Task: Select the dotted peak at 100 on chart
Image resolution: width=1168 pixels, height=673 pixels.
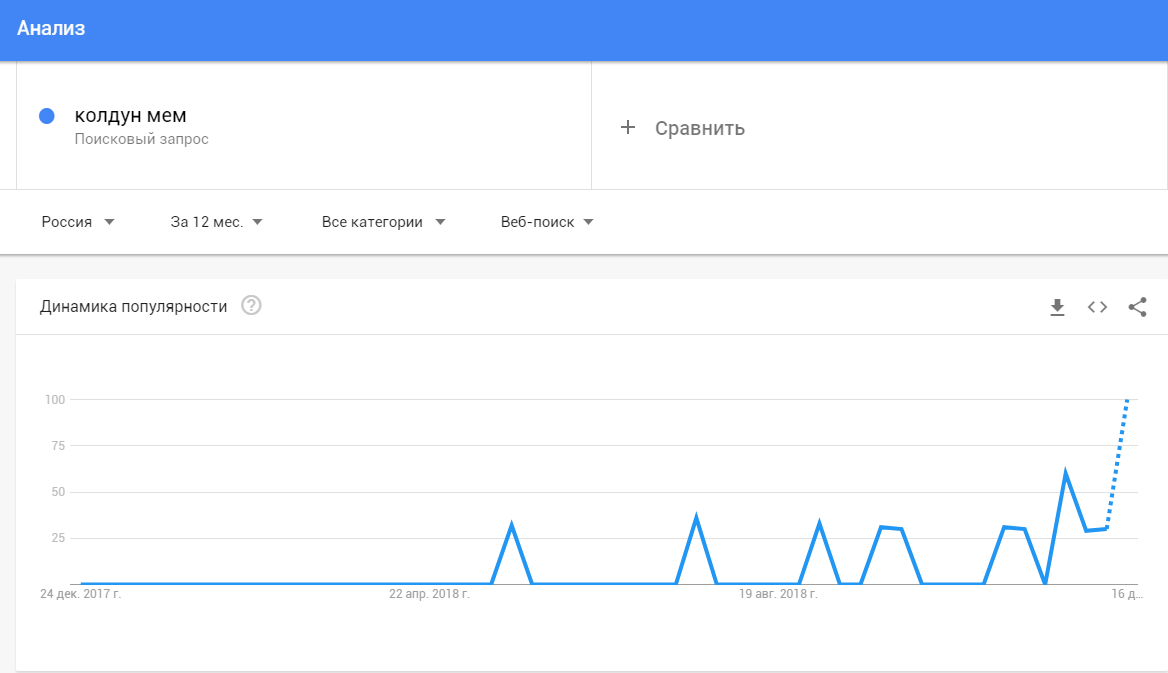Action: [x=1127, y=400]
